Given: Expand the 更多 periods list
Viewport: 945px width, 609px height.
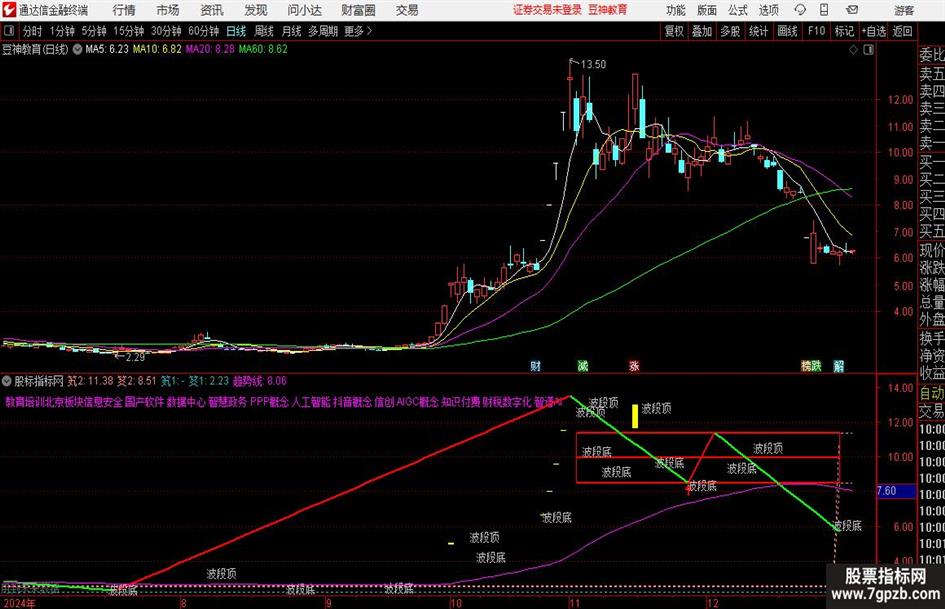Looking at the screenshot, I should pyautogui.click(x=358, y=31).
